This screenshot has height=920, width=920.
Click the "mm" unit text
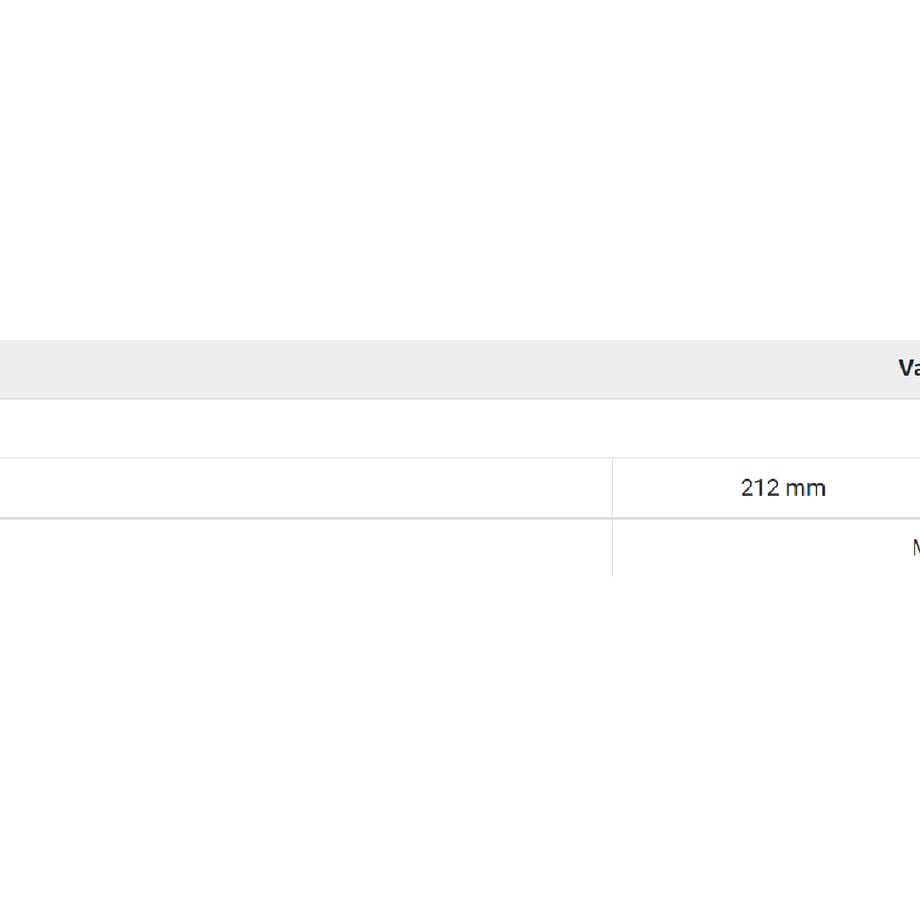[805, 489]
